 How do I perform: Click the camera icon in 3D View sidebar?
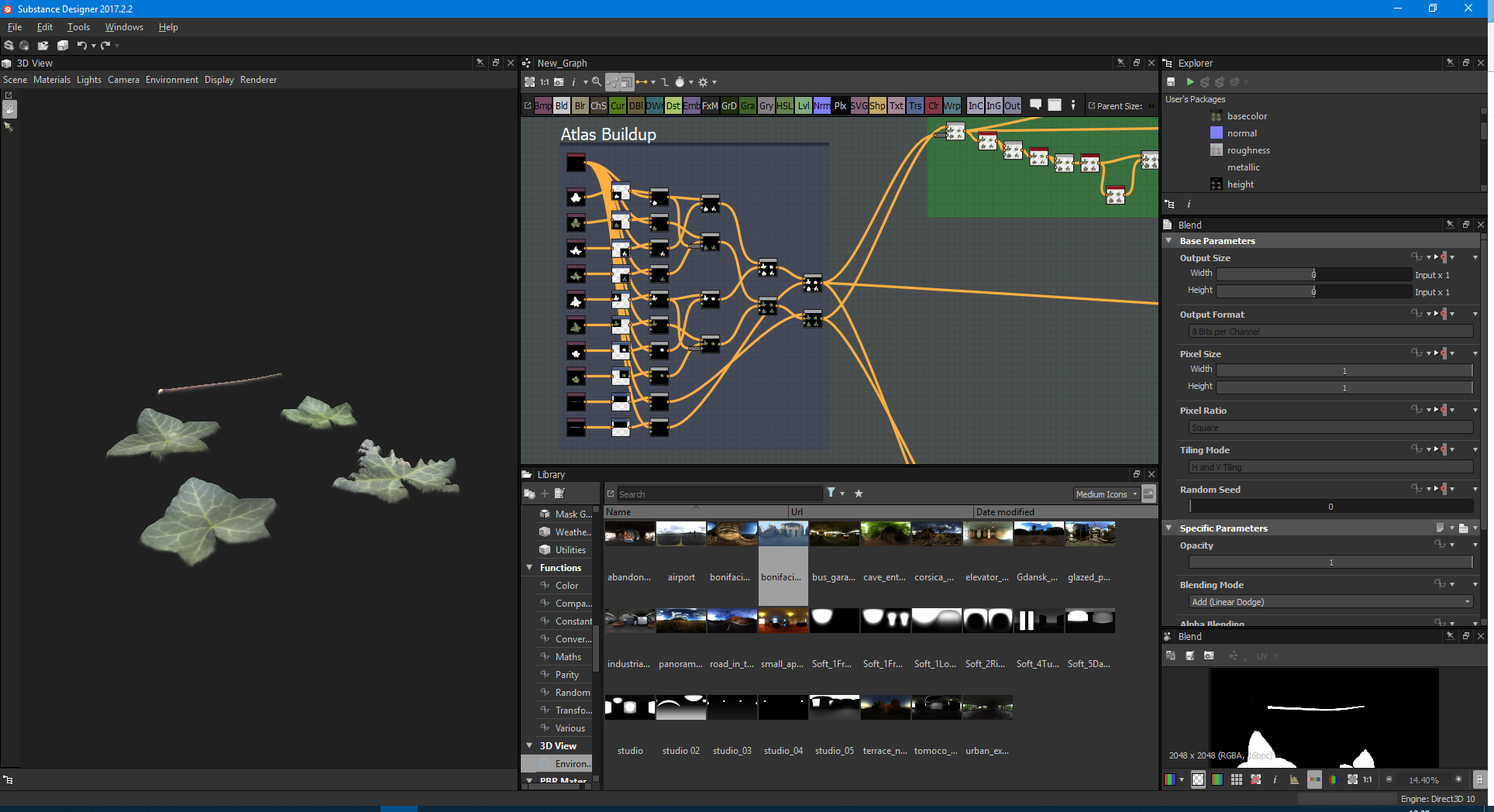click(x=9, y=110)
